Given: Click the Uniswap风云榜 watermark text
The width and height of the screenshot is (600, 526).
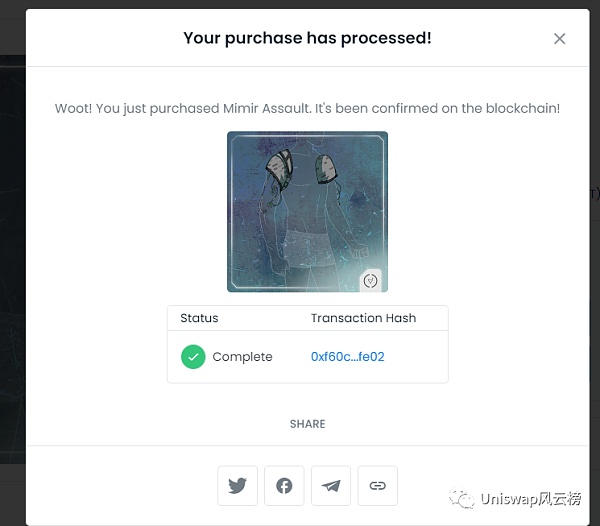Looking at the screenshot, I should pyautogui.click(x=531, y=499).
